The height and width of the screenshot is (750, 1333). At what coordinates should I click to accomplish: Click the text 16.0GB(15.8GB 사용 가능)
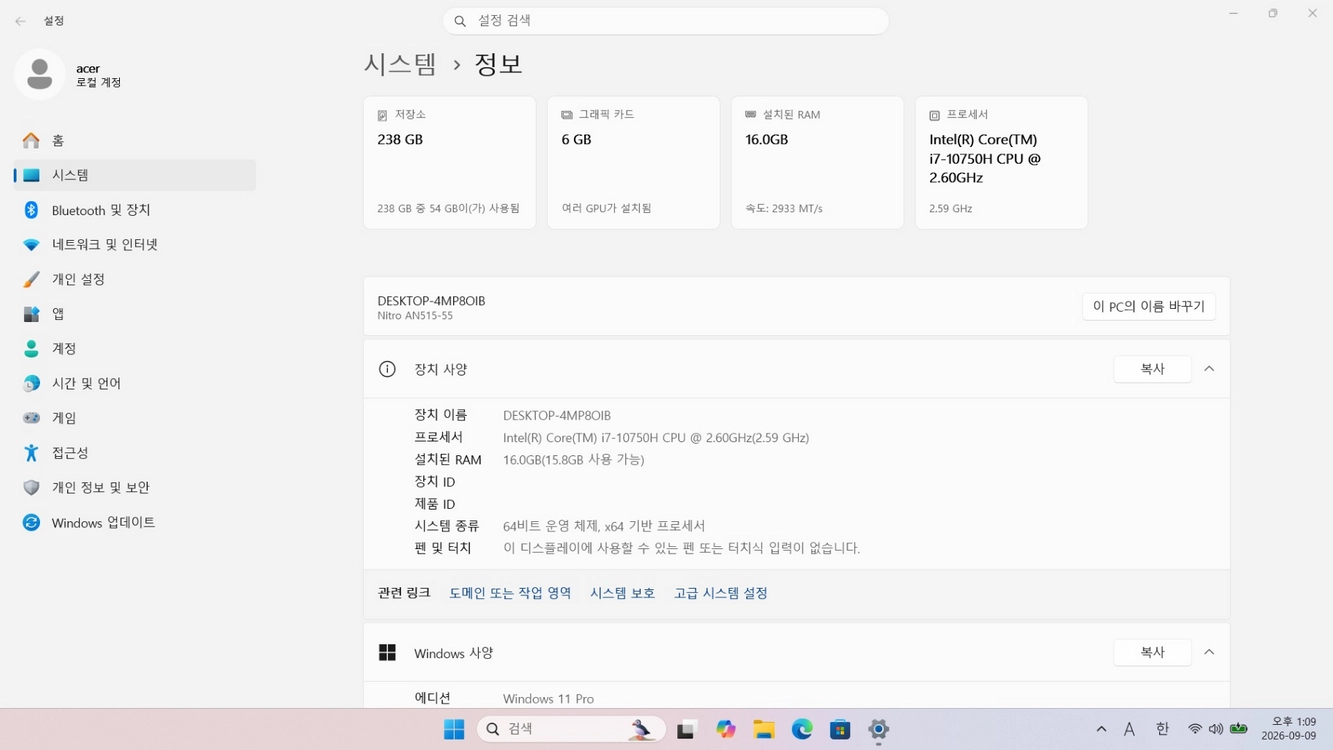pyautogui.click(x=573, y=460)
